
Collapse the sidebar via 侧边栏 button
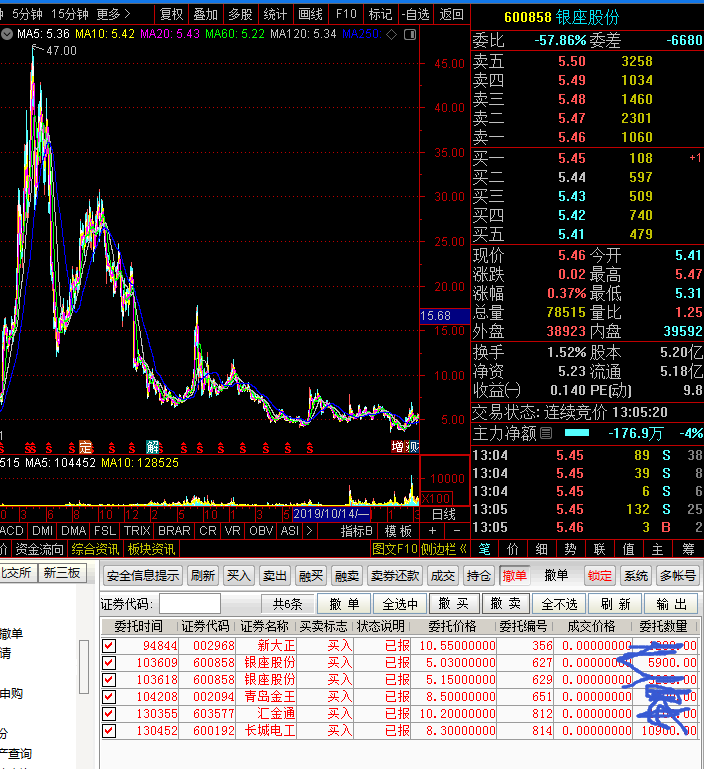pyautogui.click(x=444, y=549)
